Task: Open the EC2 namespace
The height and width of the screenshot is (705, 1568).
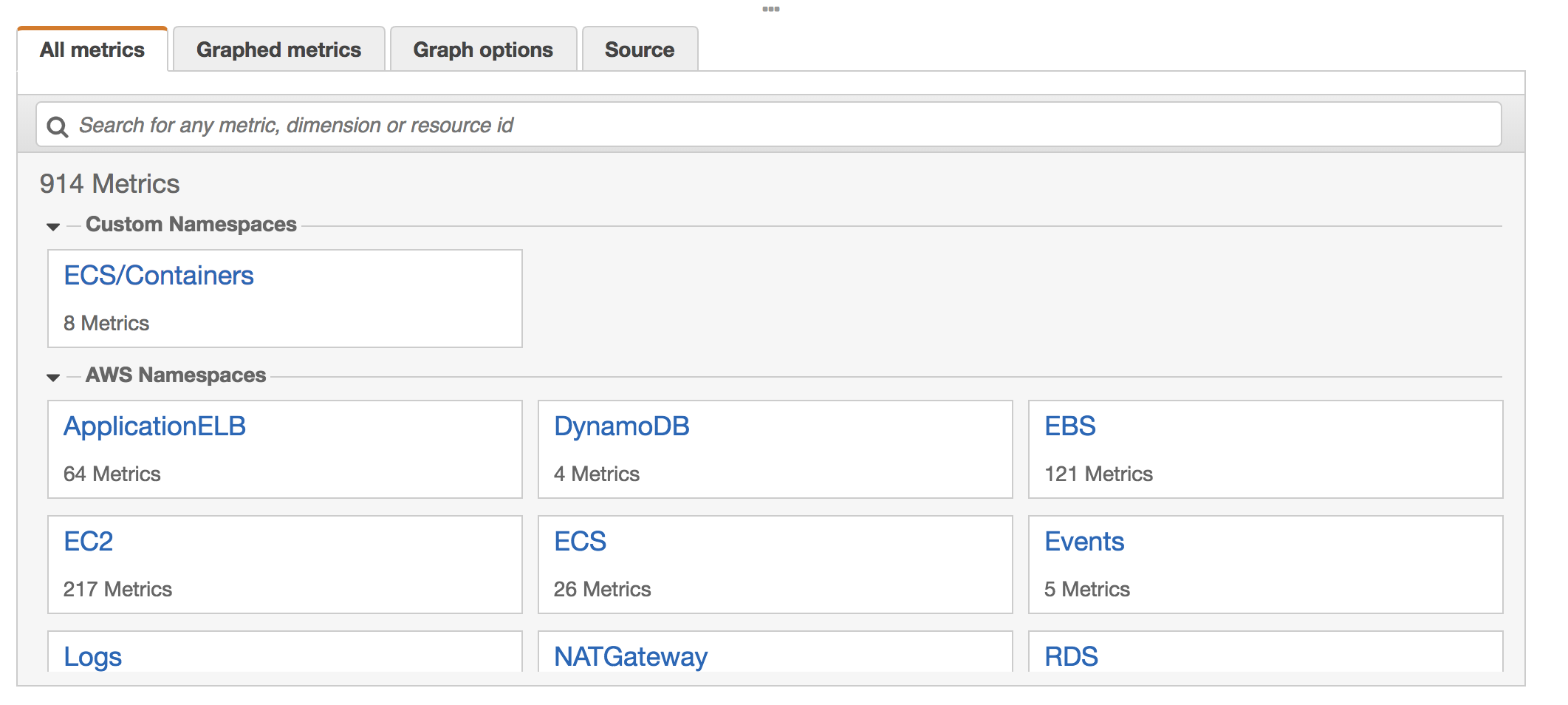Action: coord(88,542)
